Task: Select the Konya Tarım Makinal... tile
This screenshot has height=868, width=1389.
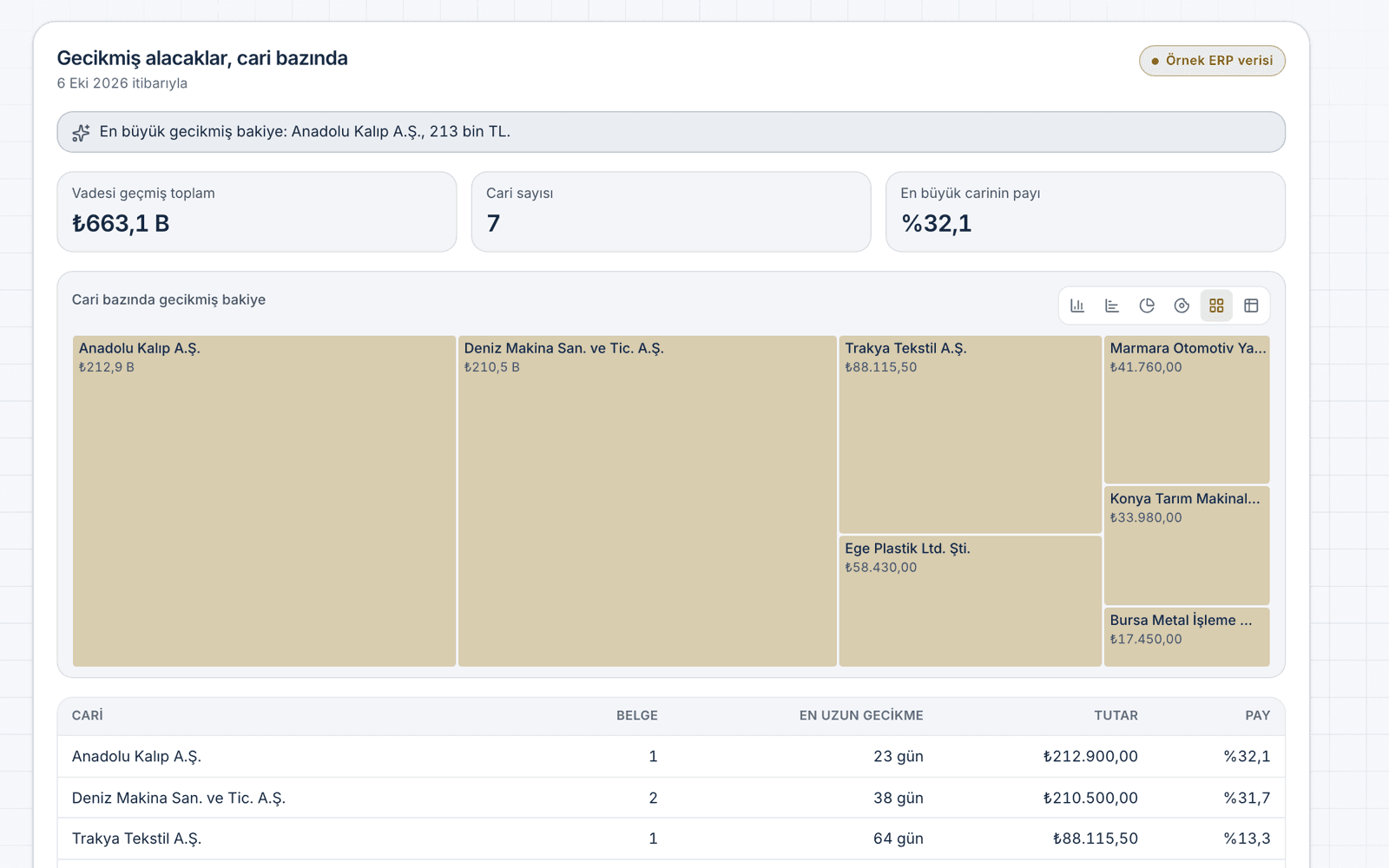Action: [x=1187, y=546]
